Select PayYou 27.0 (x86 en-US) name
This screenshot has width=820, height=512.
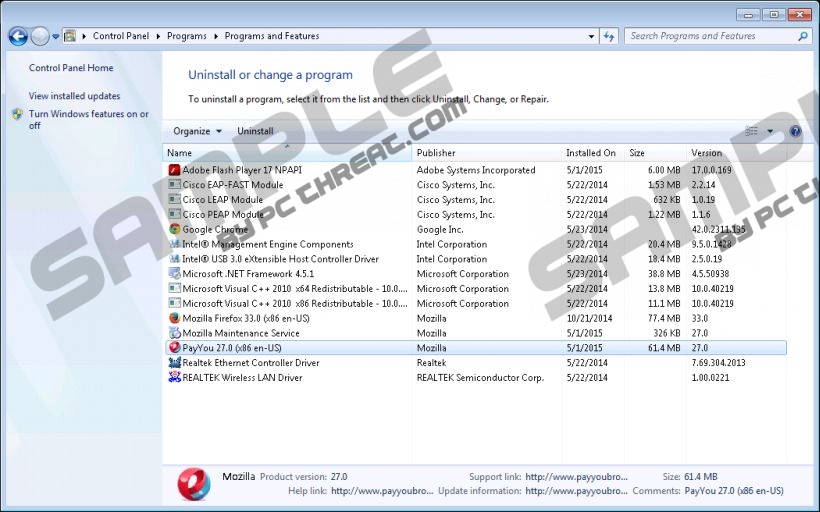(232, 348)
